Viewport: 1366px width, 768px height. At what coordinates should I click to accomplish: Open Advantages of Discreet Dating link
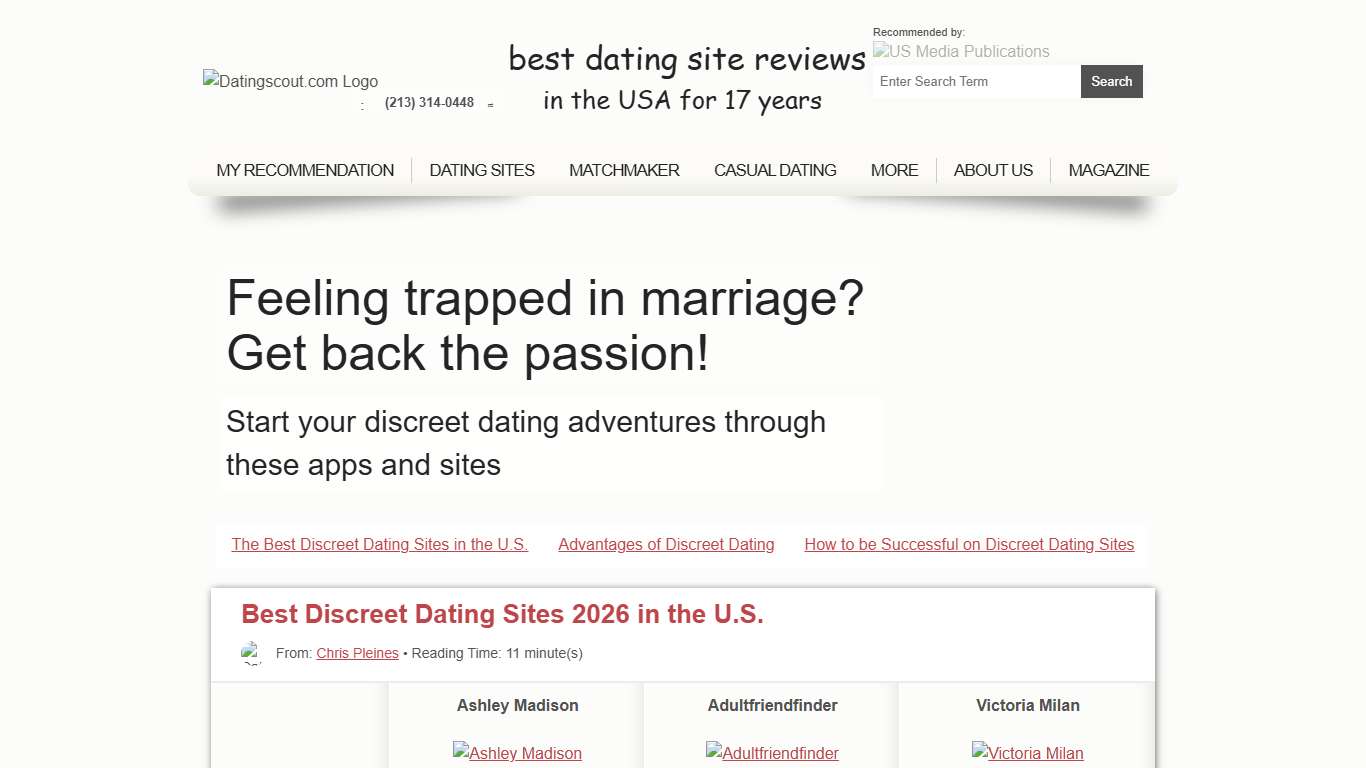tap(666, 544)
